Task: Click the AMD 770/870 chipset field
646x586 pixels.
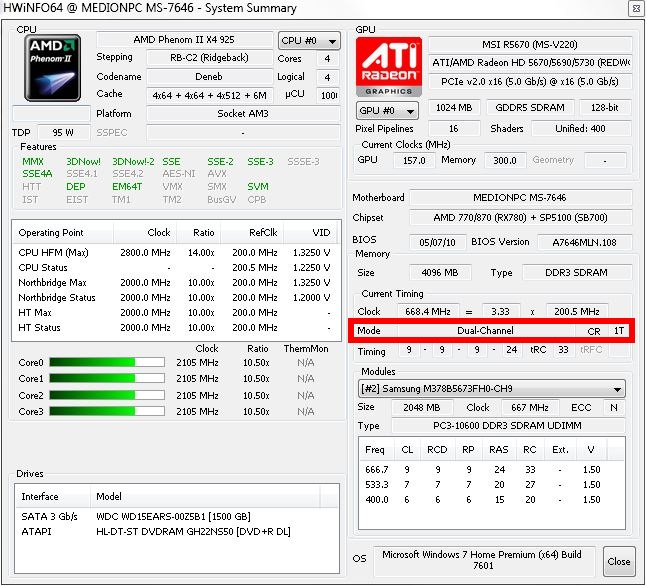Action: [520, 217]
